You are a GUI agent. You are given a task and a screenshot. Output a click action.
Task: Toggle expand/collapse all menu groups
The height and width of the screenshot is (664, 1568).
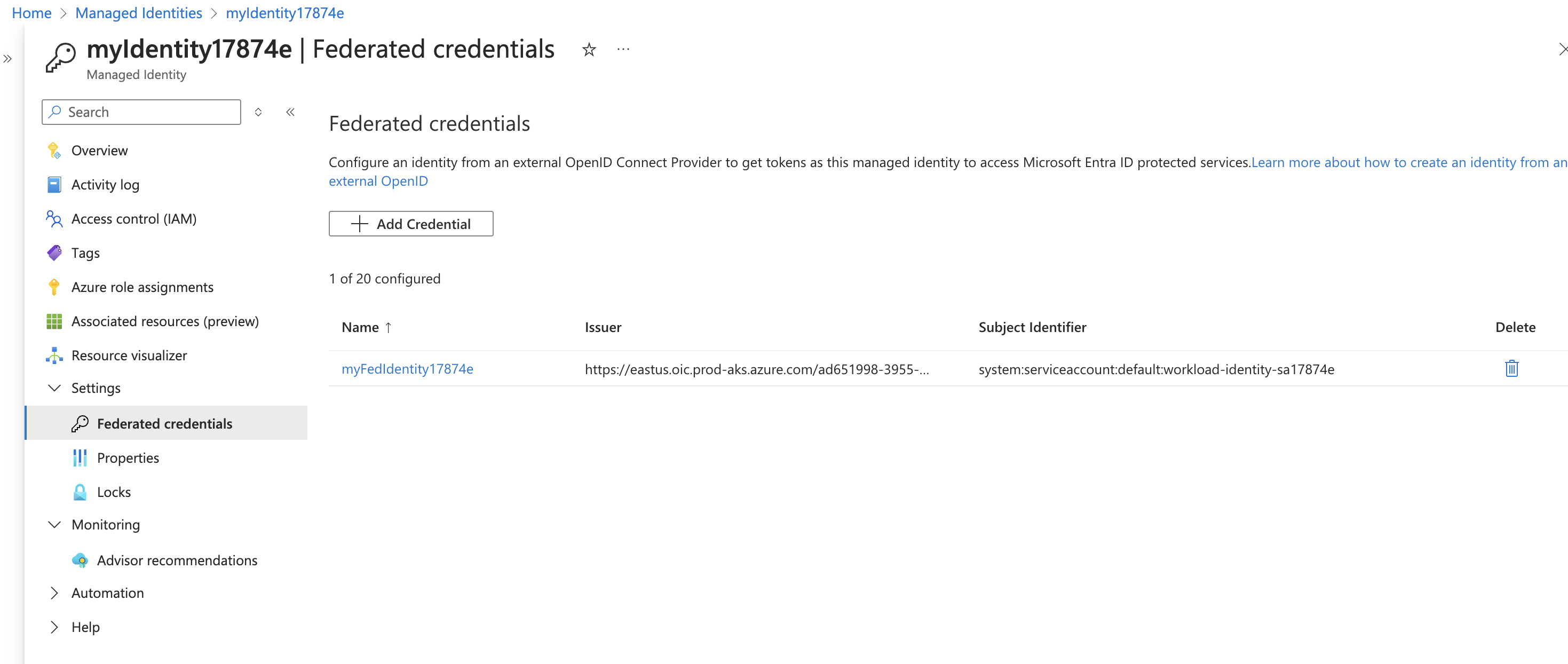click(258, 112)
